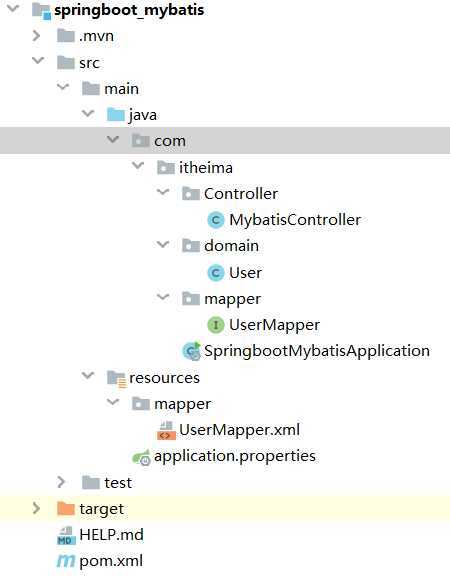
Task: Click the User class icon
Action: (x=216, y=273)
